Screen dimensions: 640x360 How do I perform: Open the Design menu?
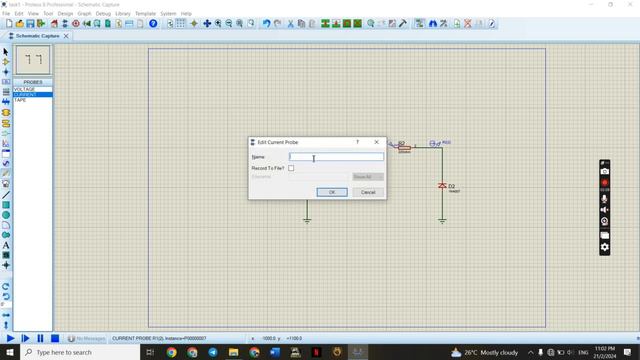[x=65, y=13]
